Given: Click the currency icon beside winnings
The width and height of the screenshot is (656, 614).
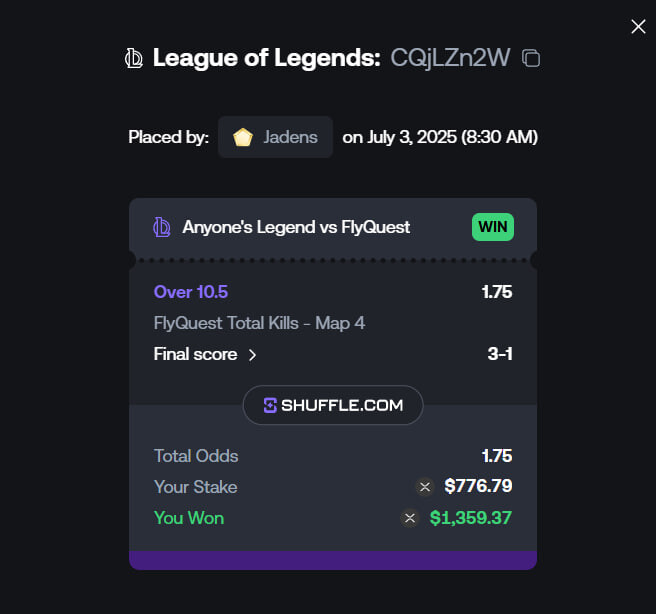Looking at the screenshot, I should click(x=410, y=518).
